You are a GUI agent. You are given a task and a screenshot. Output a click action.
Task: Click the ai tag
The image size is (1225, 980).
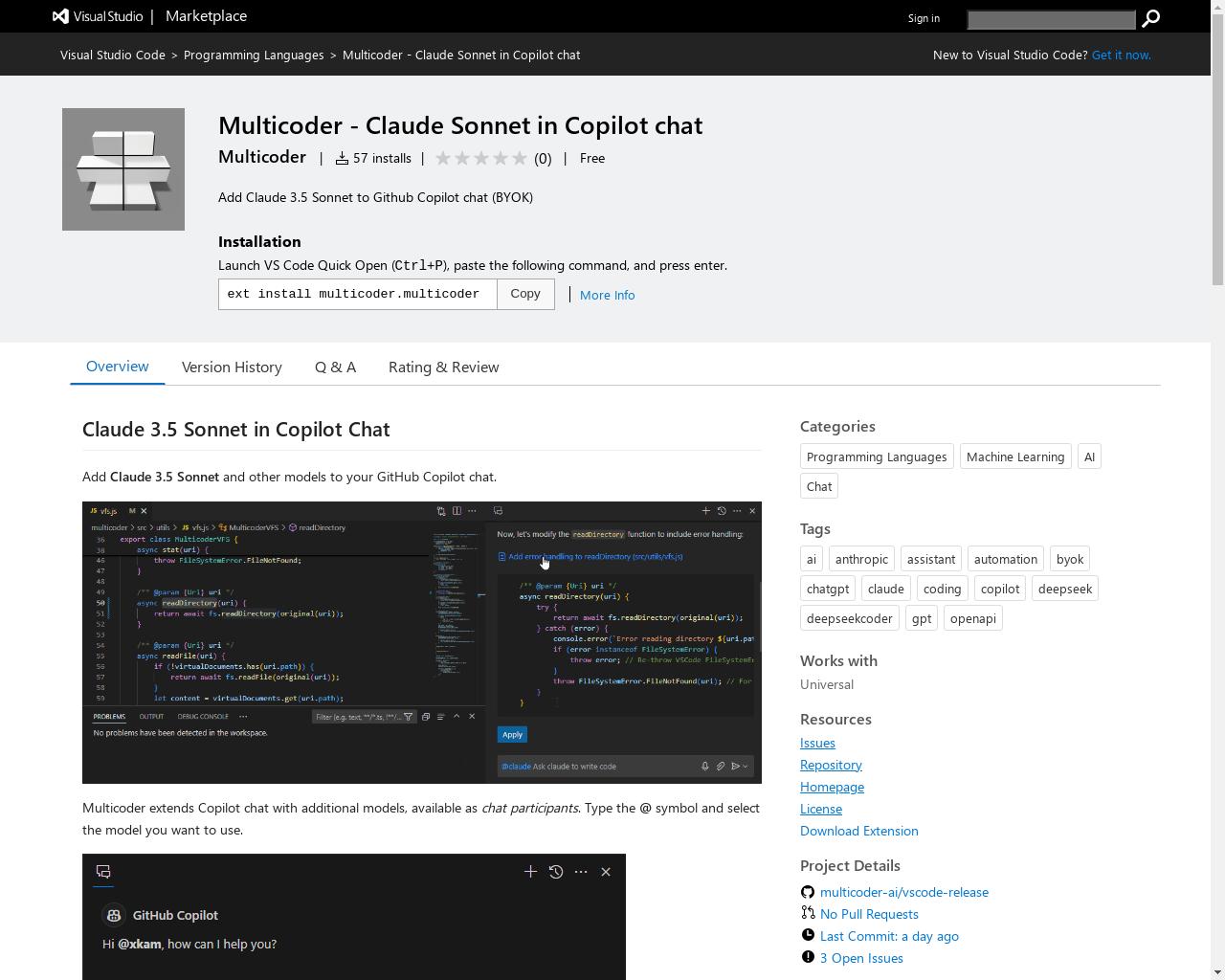tap(812, 559)
